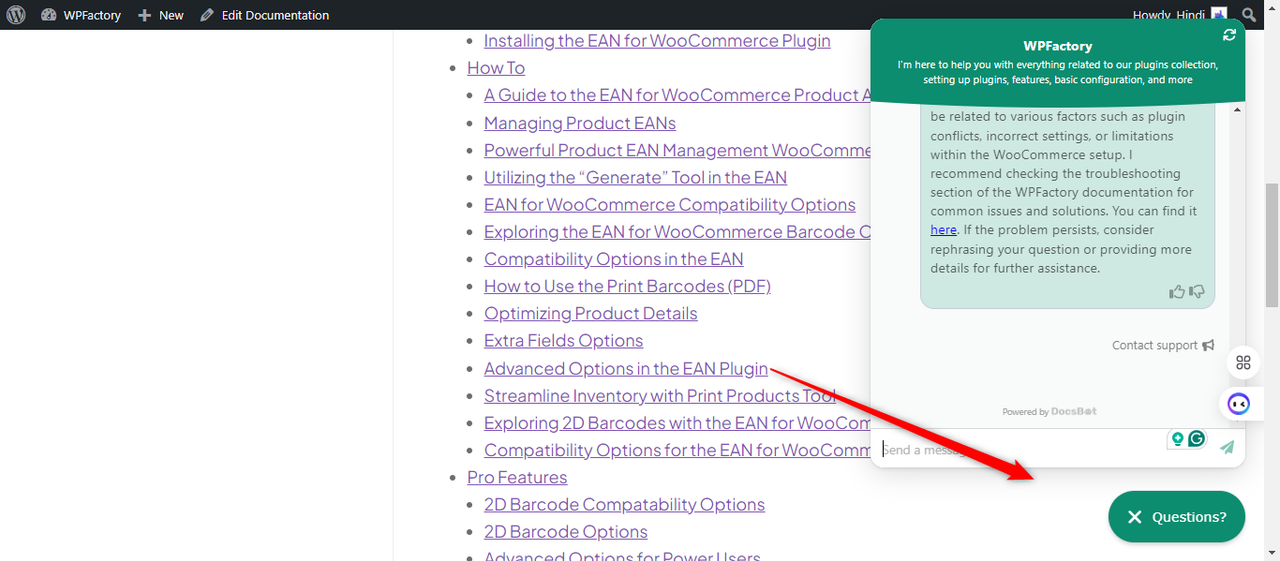Open the WordPress logo menu
The width and height of the screenshot is (1280, 561).
(16, 15)
